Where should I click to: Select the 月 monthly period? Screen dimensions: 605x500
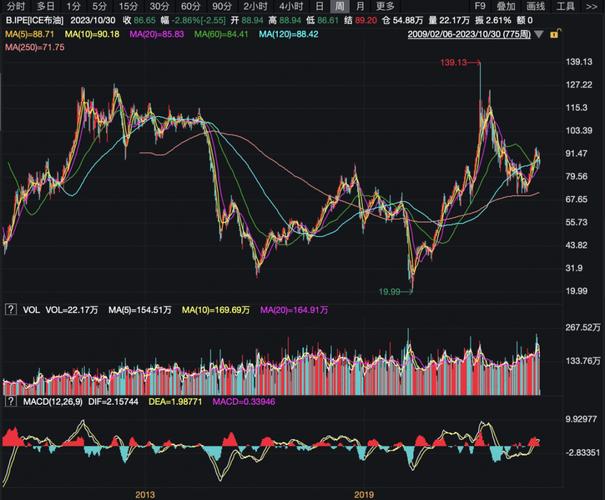click(x=360, y=6)
